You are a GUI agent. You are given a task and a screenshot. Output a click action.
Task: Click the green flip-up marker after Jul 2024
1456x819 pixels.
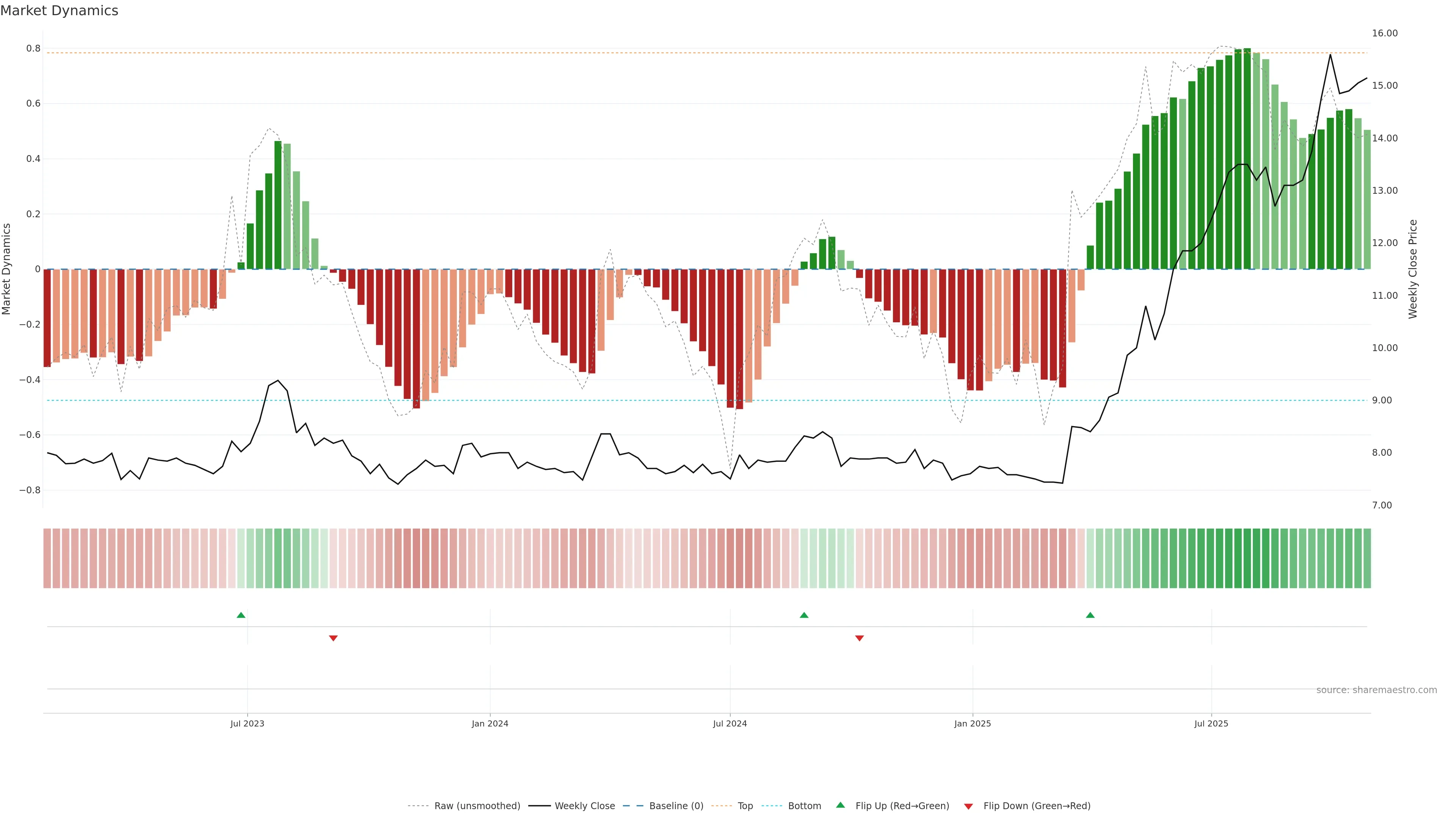click(804, 615)
